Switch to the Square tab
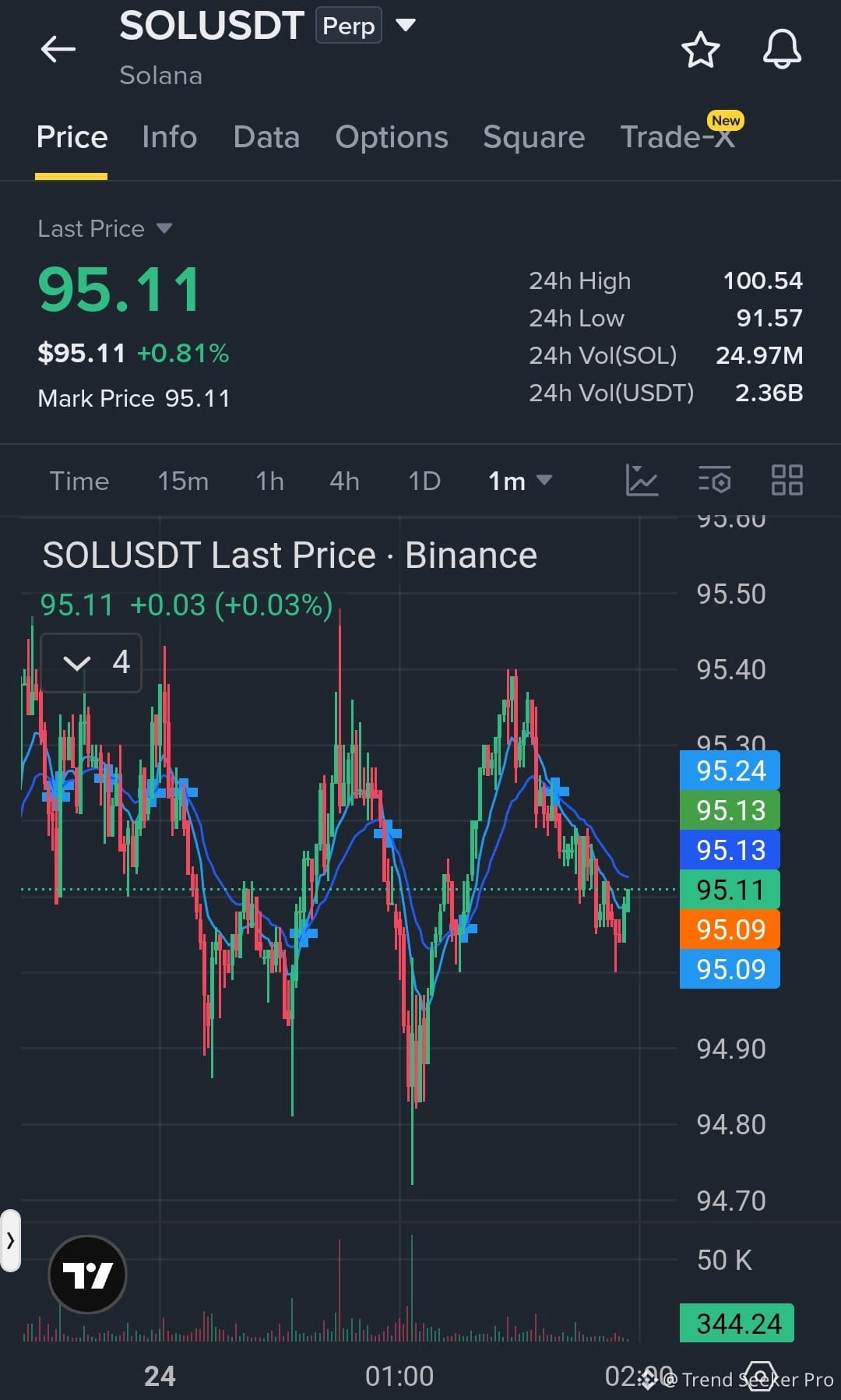This screenshot has height=1400, width=841. (x=533, y=137)
